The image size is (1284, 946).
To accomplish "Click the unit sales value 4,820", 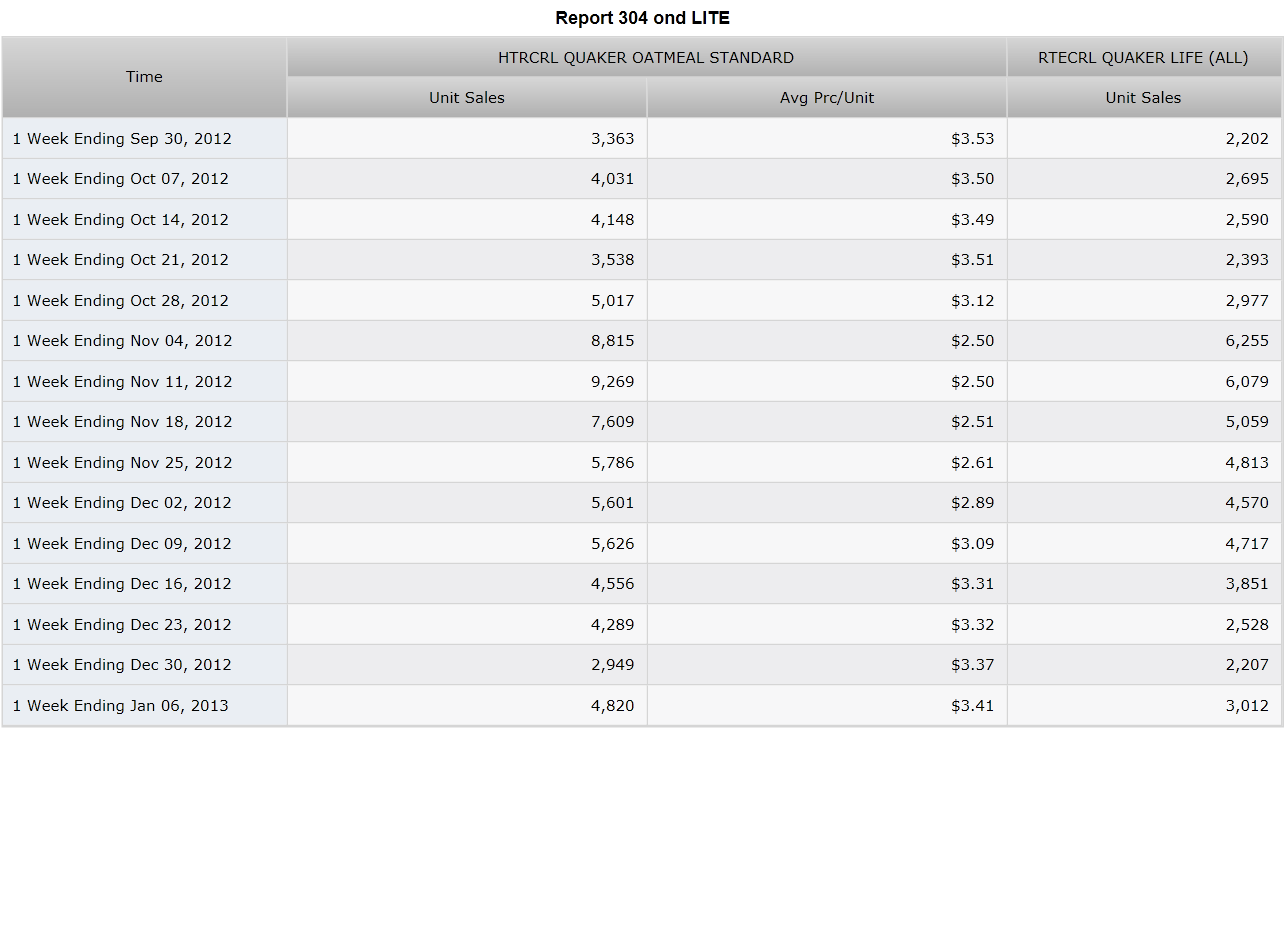I will tap(613, 706).
